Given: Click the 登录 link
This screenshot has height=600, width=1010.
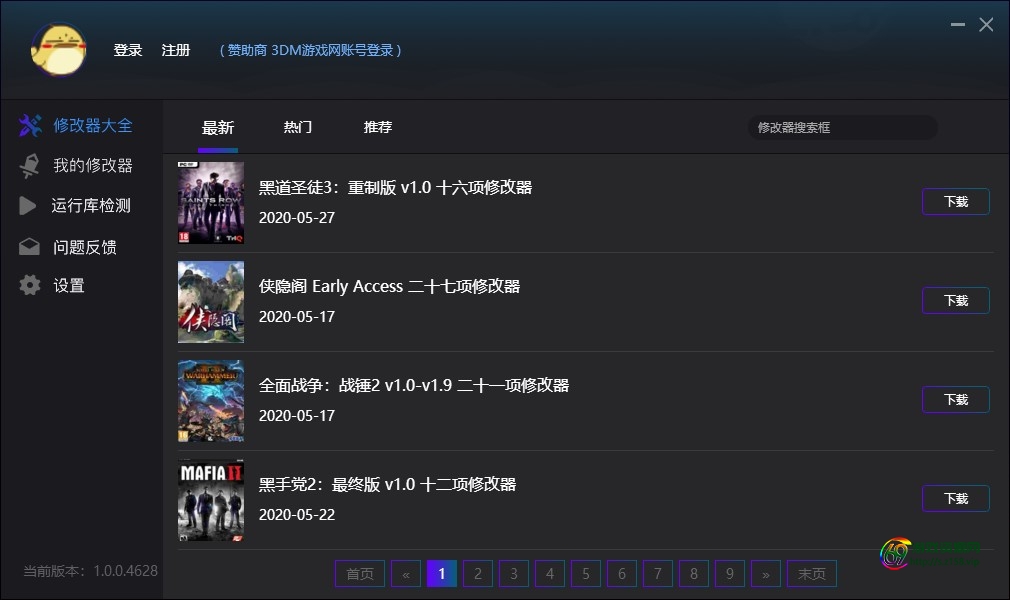Looking at the screenshot, I should tap(128, 50).
